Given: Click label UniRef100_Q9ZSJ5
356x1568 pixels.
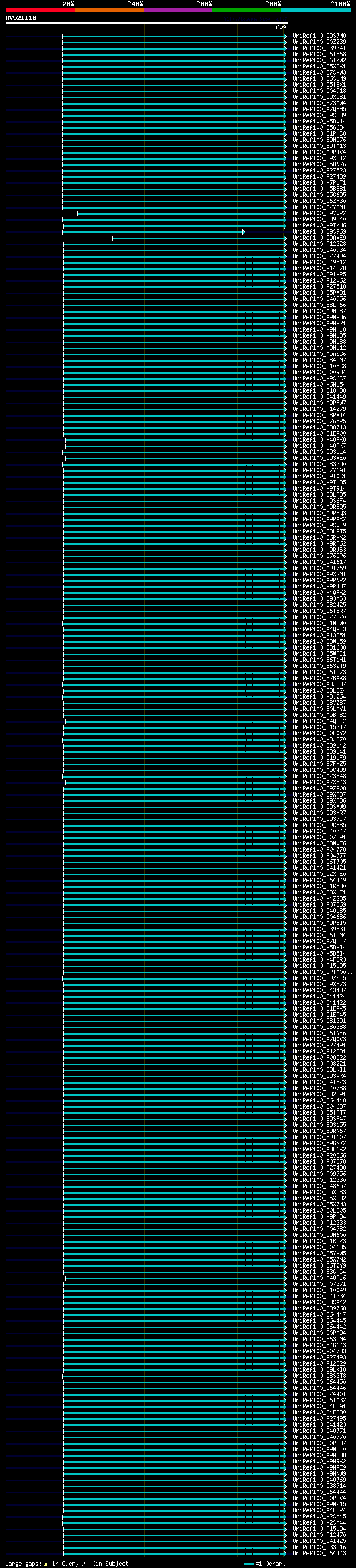Looking at the screenshot, I should click(x=319, y=978).
